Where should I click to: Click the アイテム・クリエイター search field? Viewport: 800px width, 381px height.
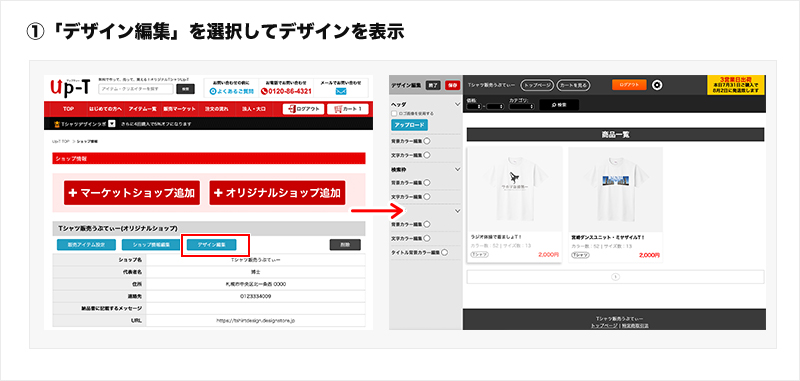(136, 89)
